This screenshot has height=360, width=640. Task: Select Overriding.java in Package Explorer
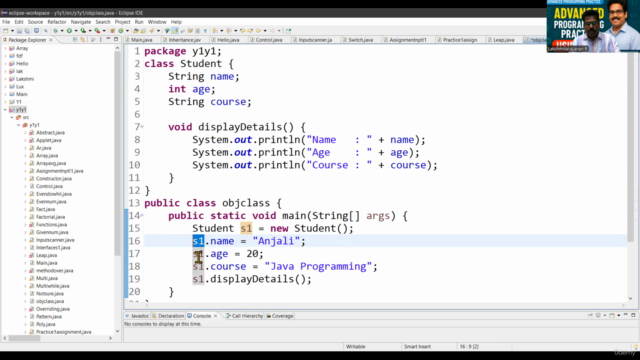click(53, 309)
